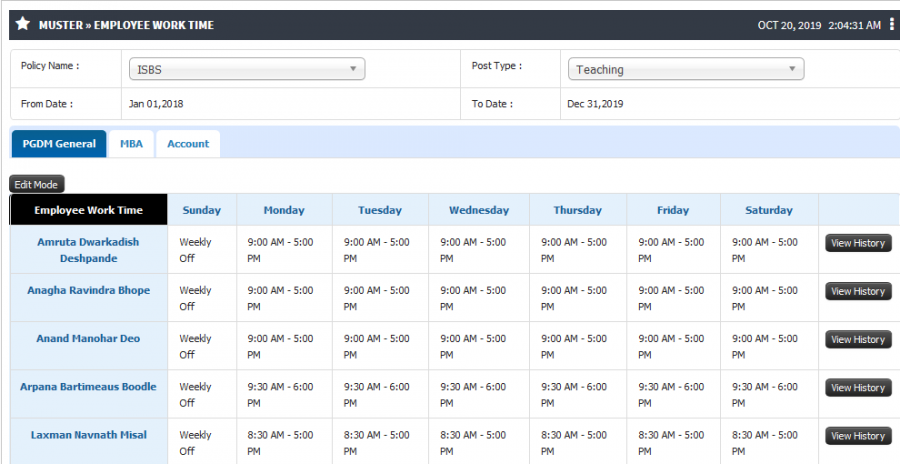The width and height of the screenshot is (900, 464).
Task: Click Anand's Friday work time cell
Action: [673, 346]
